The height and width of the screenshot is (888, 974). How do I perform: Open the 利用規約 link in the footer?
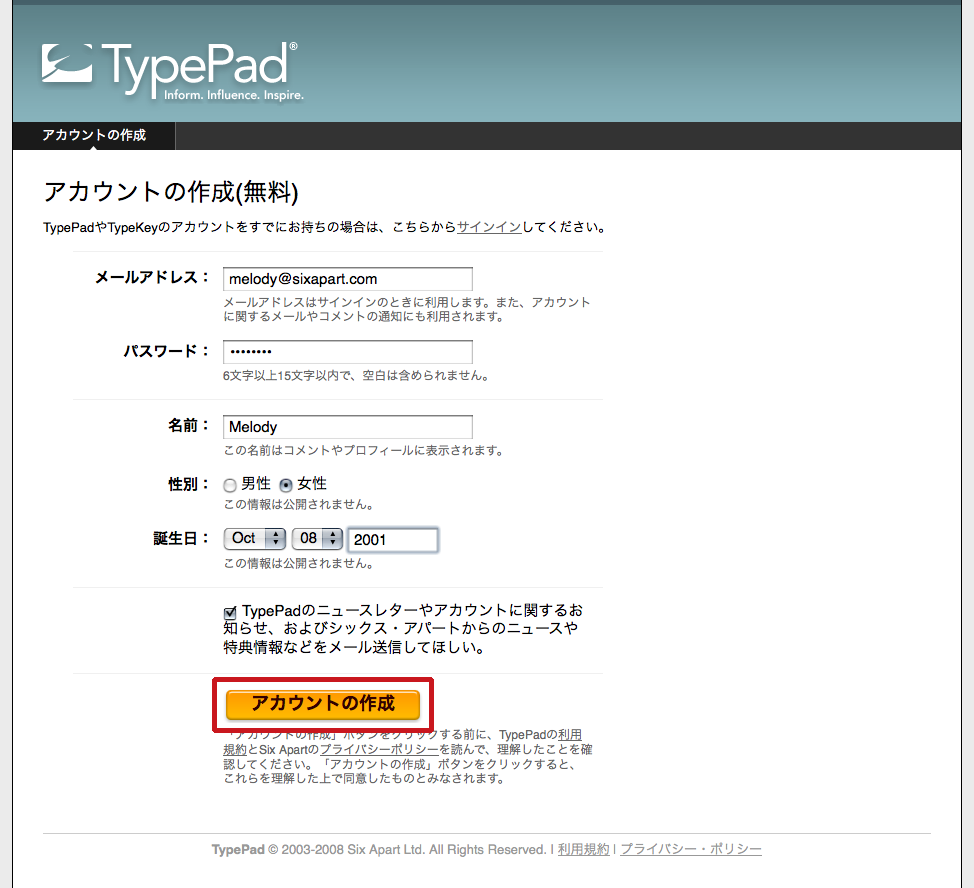coord(583,849)
